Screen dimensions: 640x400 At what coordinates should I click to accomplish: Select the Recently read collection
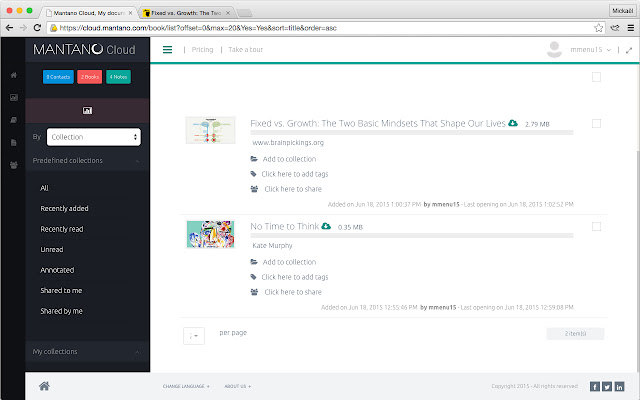(x=62, y=229)
